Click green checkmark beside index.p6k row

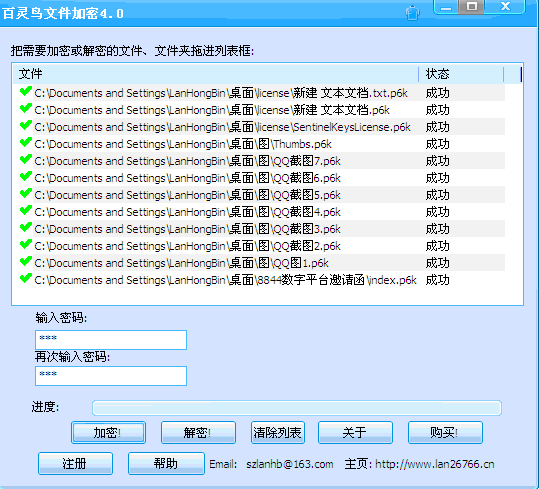point(26,279)
